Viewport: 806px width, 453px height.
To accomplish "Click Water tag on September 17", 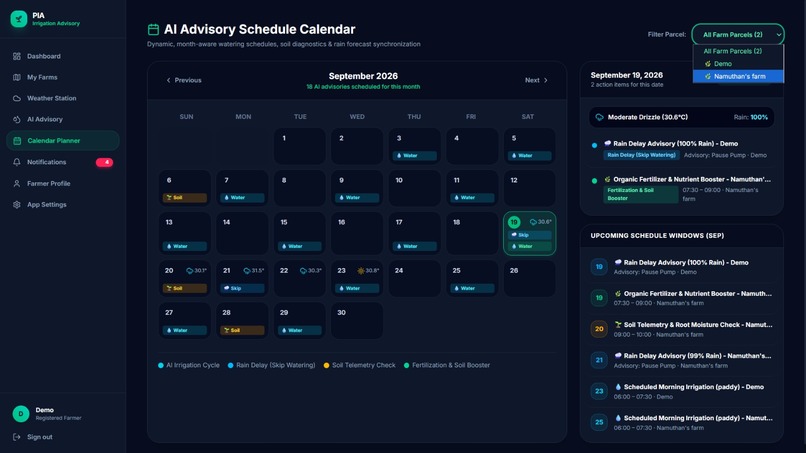I will [x=414, y=246].
